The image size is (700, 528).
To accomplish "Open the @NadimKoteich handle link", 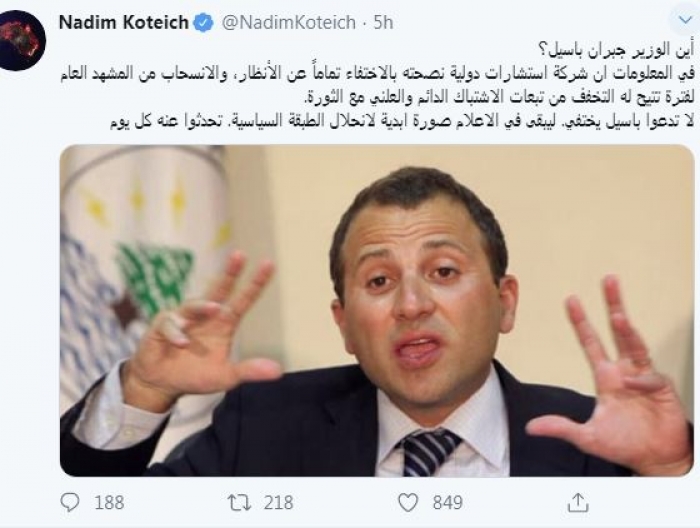I will click(x=289, y=22).
